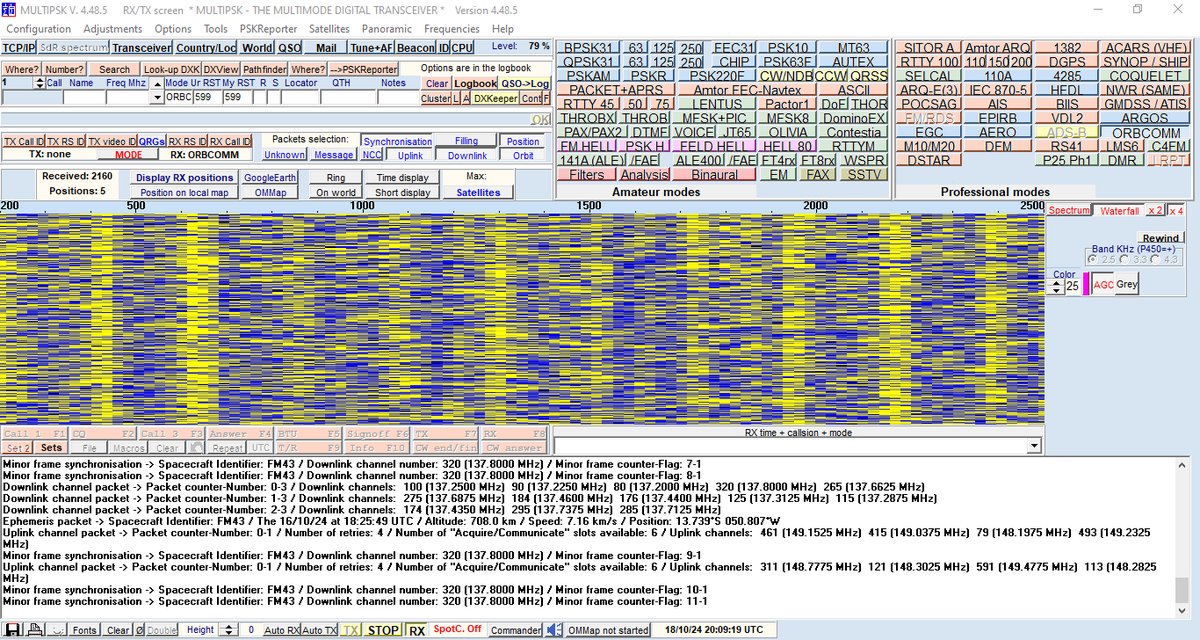Open the RX time + callsign + mode dropdown
Screen dimensions: 1200x640
[x=1035, y=446]
